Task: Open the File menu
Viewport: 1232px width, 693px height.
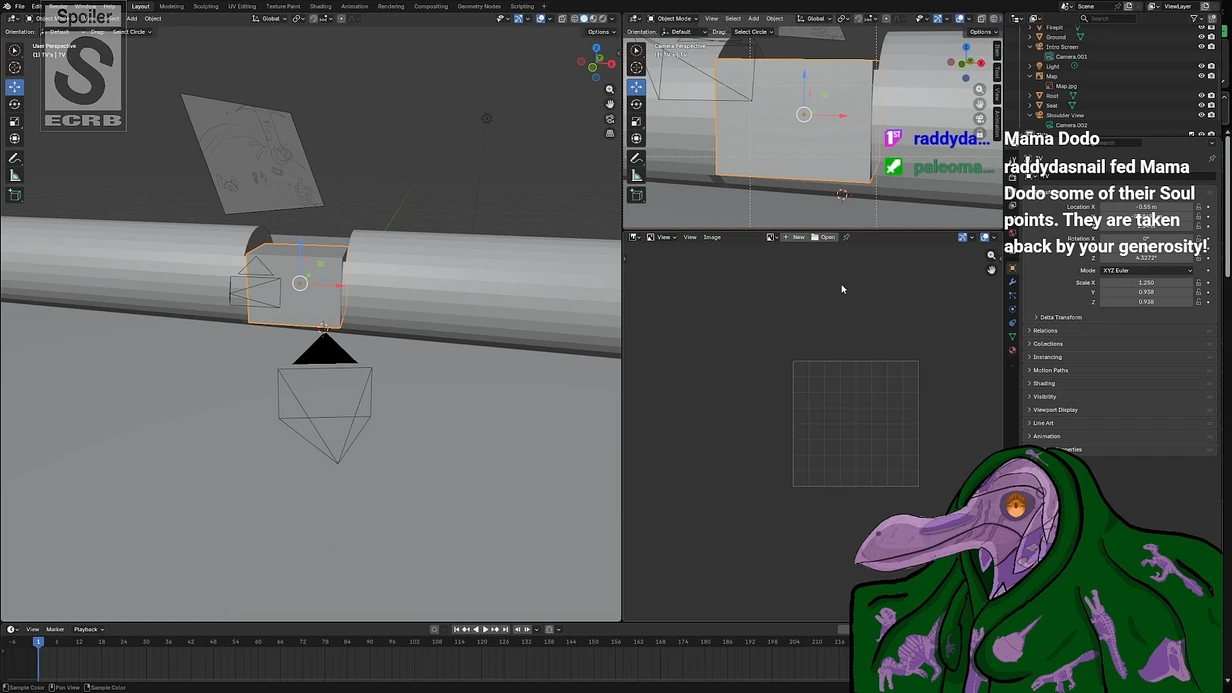Action: [x=20, y=6]
